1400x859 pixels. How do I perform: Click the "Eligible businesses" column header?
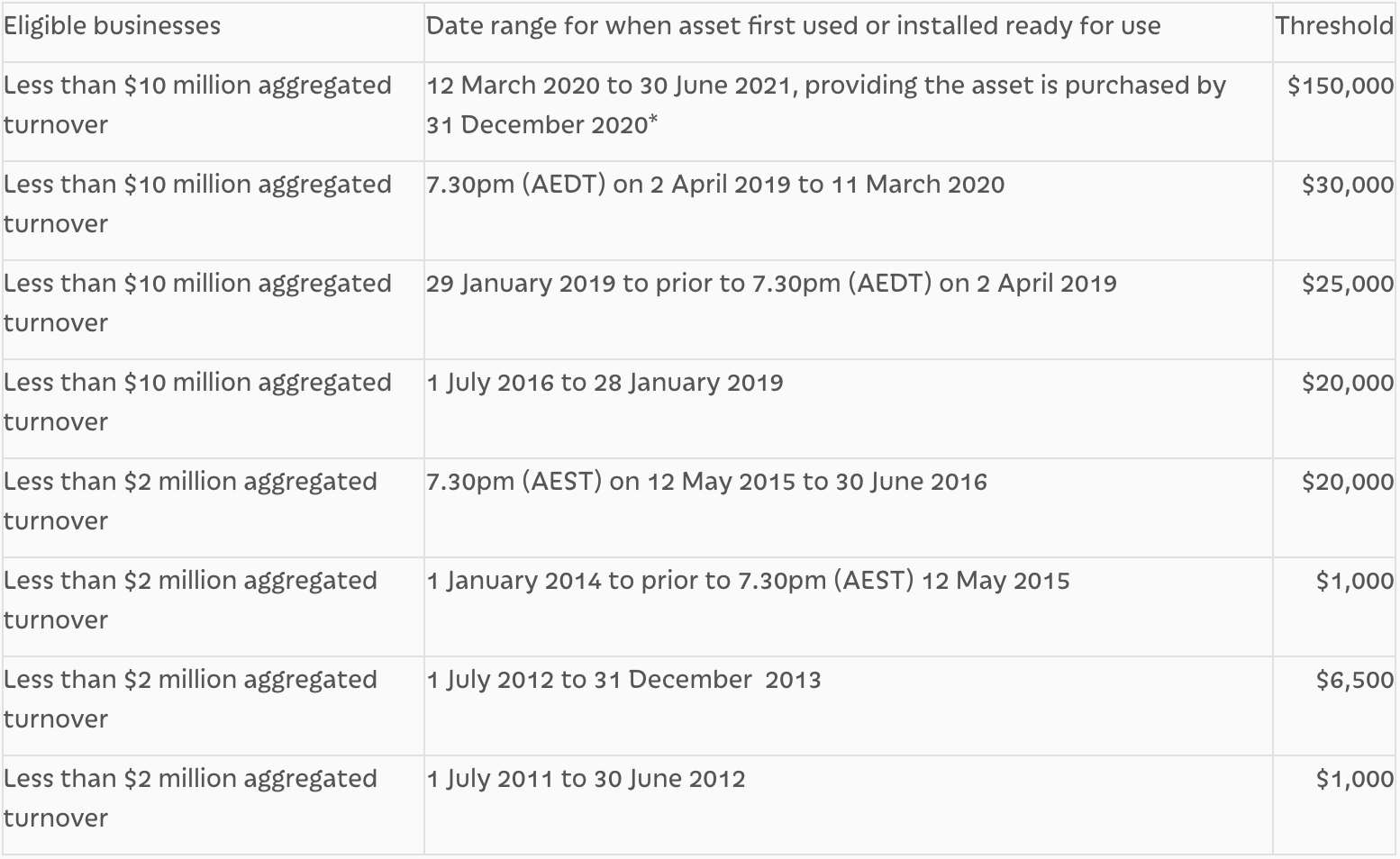pyautogui.click(x=112, y=26)
